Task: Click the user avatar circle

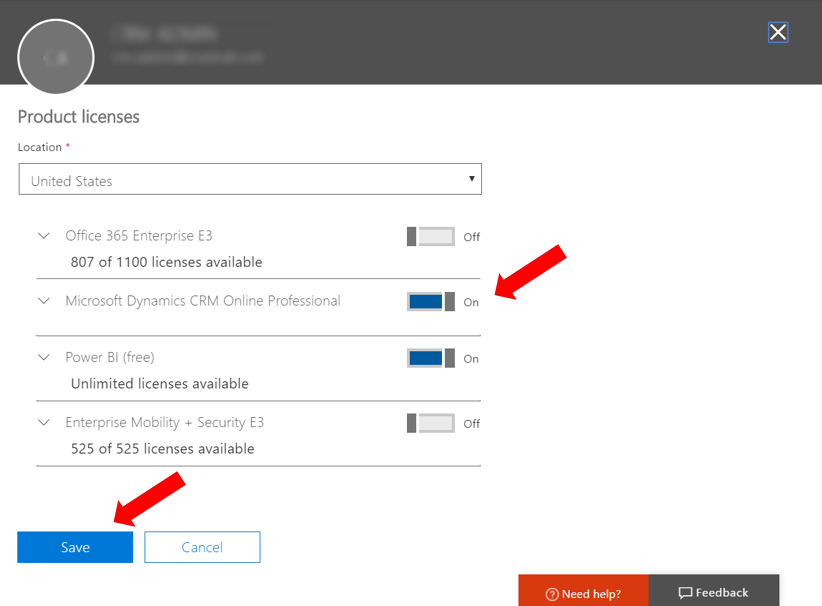Action: [55, 57]
